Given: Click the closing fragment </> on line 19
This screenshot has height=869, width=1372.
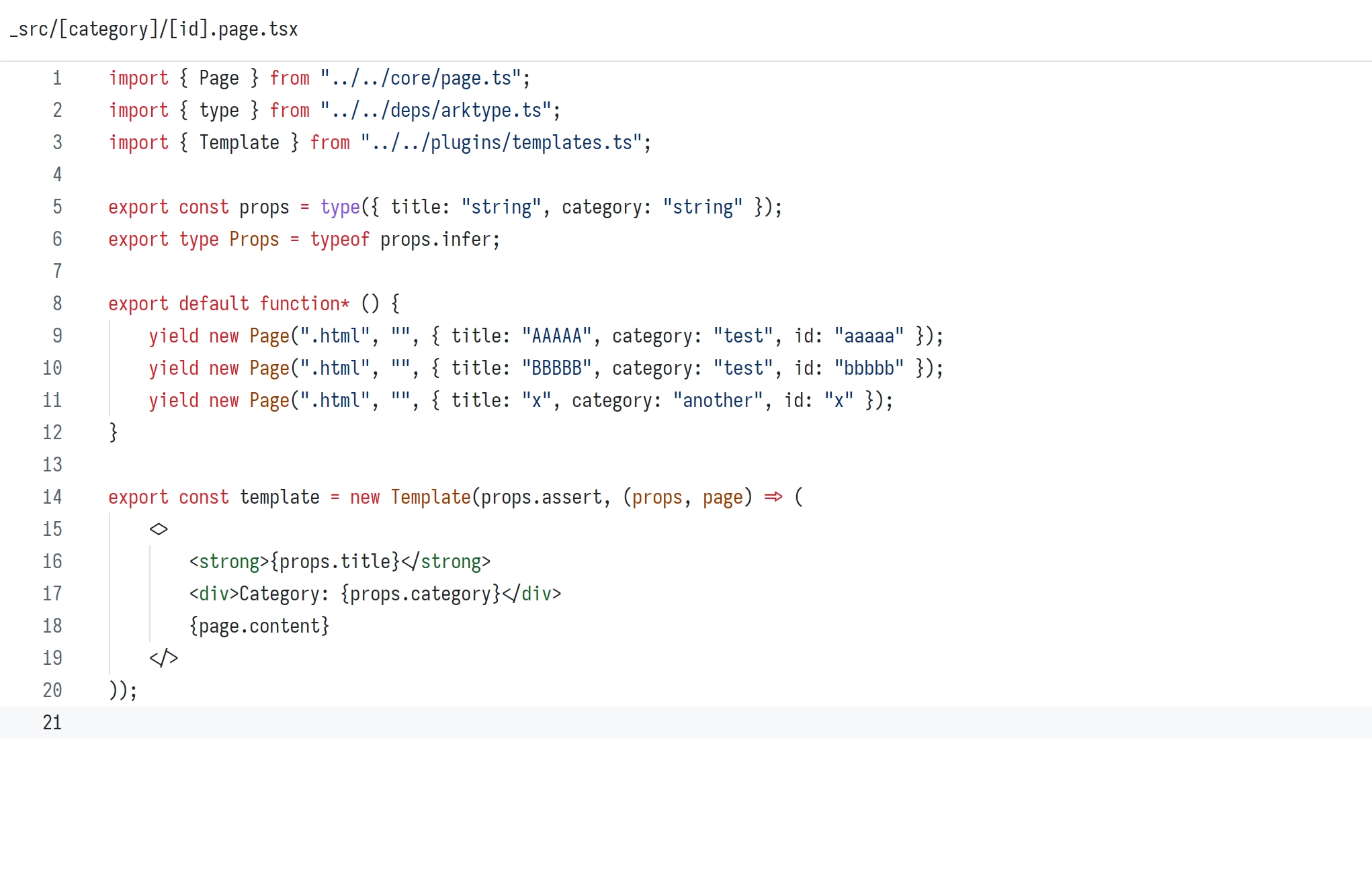Looking at the screenshot, I should point(164,659).
